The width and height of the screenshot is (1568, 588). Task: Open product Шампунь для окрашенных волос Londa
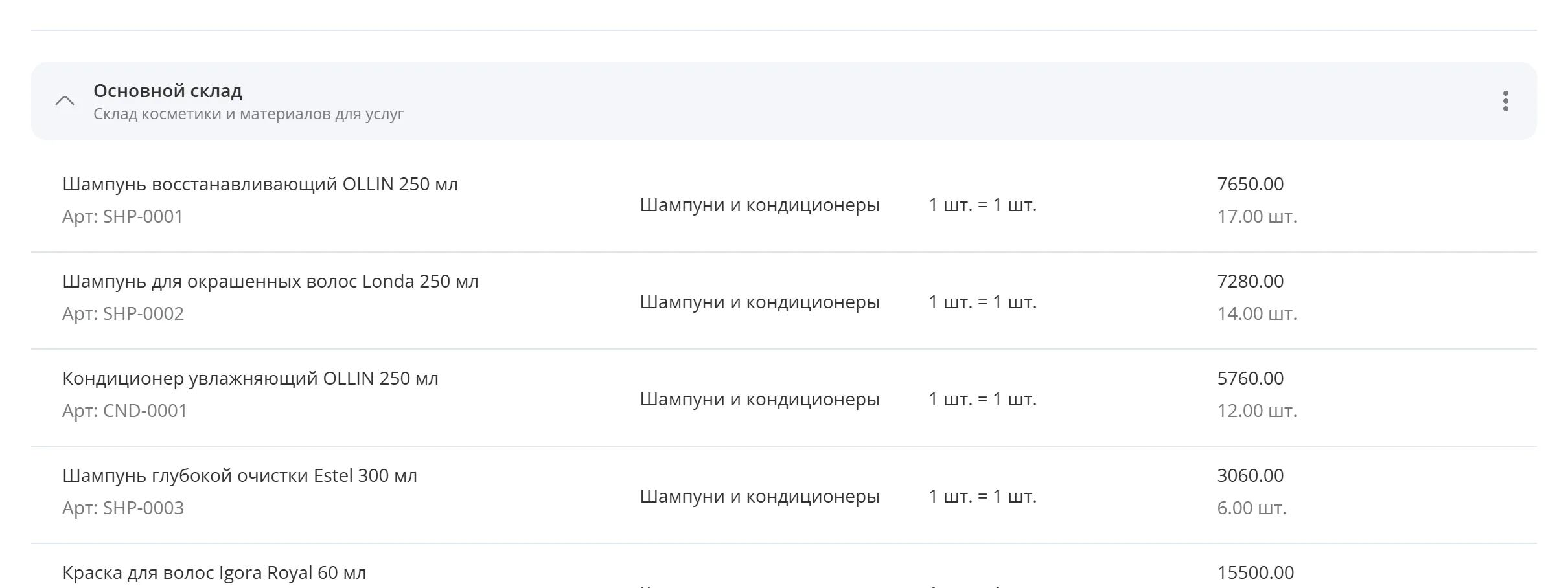tap(270, 281)
